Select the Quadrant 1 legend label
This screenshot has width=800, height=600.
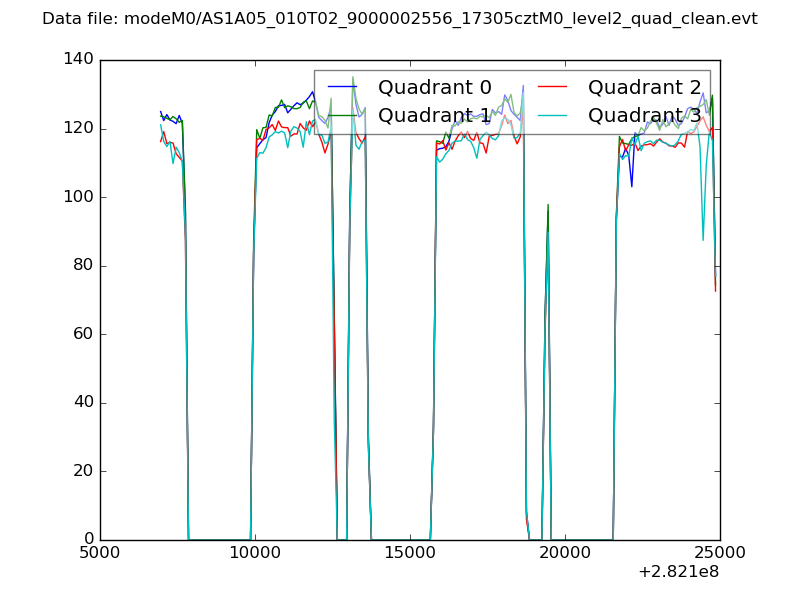click(x=434, y=115)
